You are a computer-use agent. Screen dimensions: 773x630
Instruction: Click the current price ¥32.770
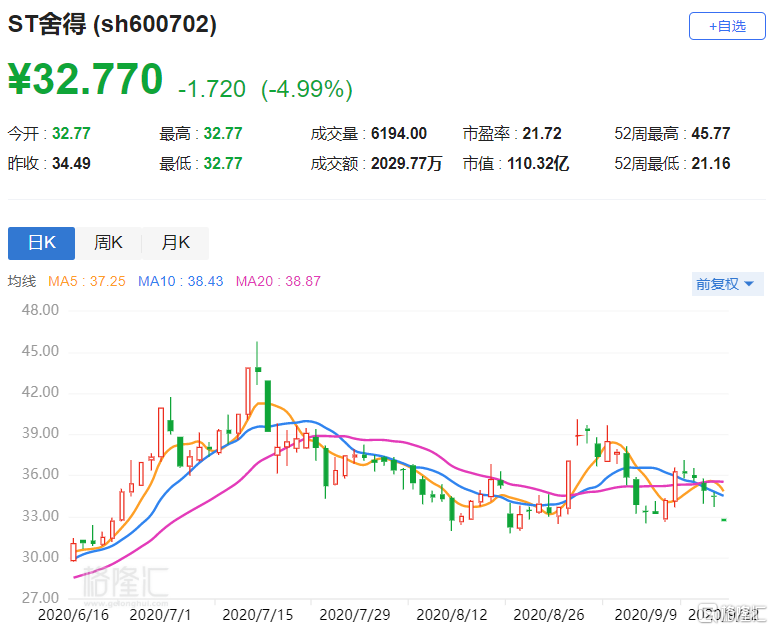pyautogui.click(x=85, y=79)
